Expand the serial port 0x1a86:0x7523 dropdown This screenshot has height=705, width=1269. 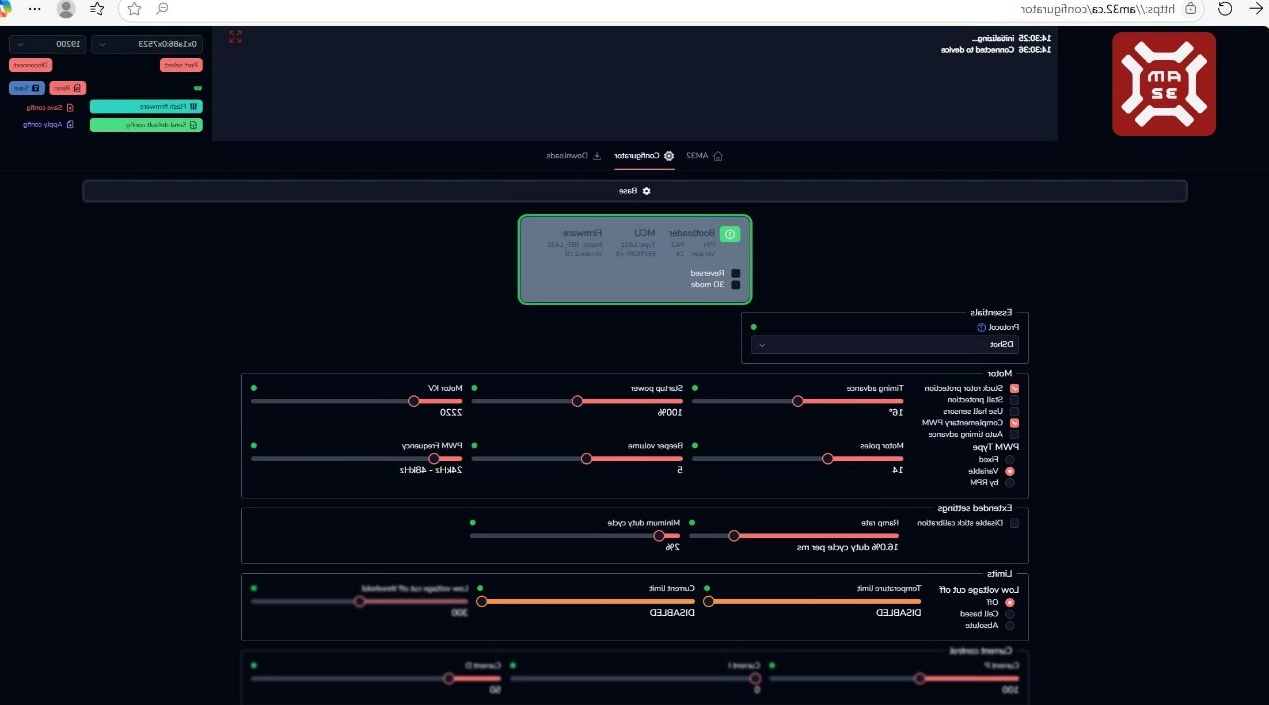click(x=146, y=44)
